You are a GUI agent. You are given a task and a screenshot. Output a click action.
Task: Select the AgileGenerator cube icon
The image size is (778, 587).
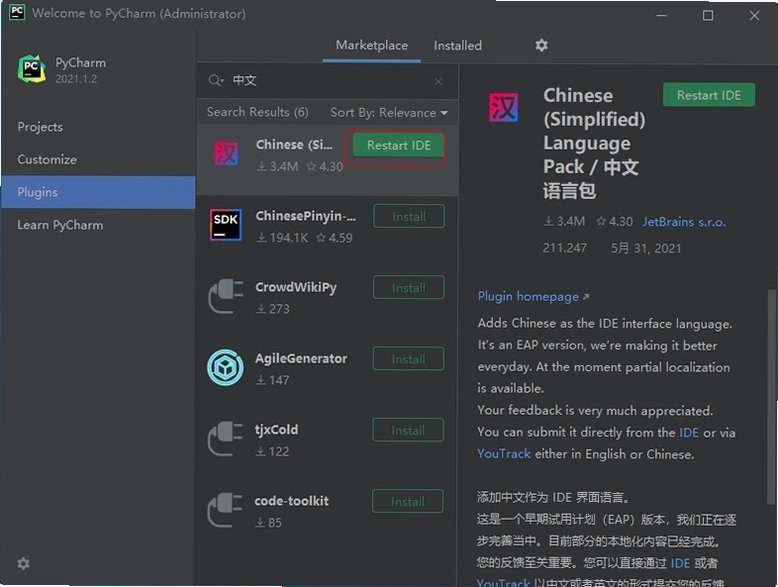(x=225, y=368)
